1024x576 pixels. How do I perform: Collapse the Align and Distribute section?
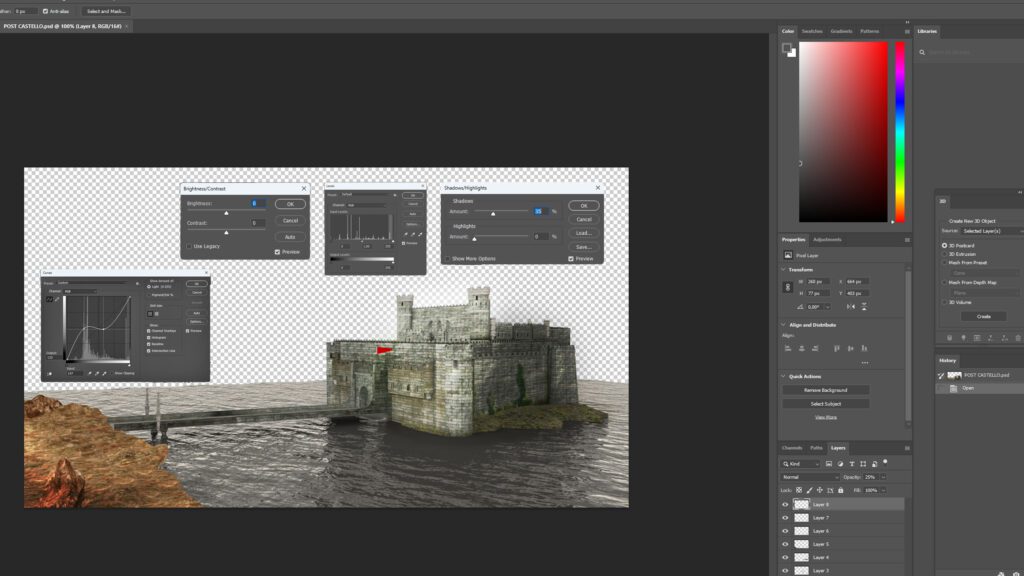click(784, 325)
